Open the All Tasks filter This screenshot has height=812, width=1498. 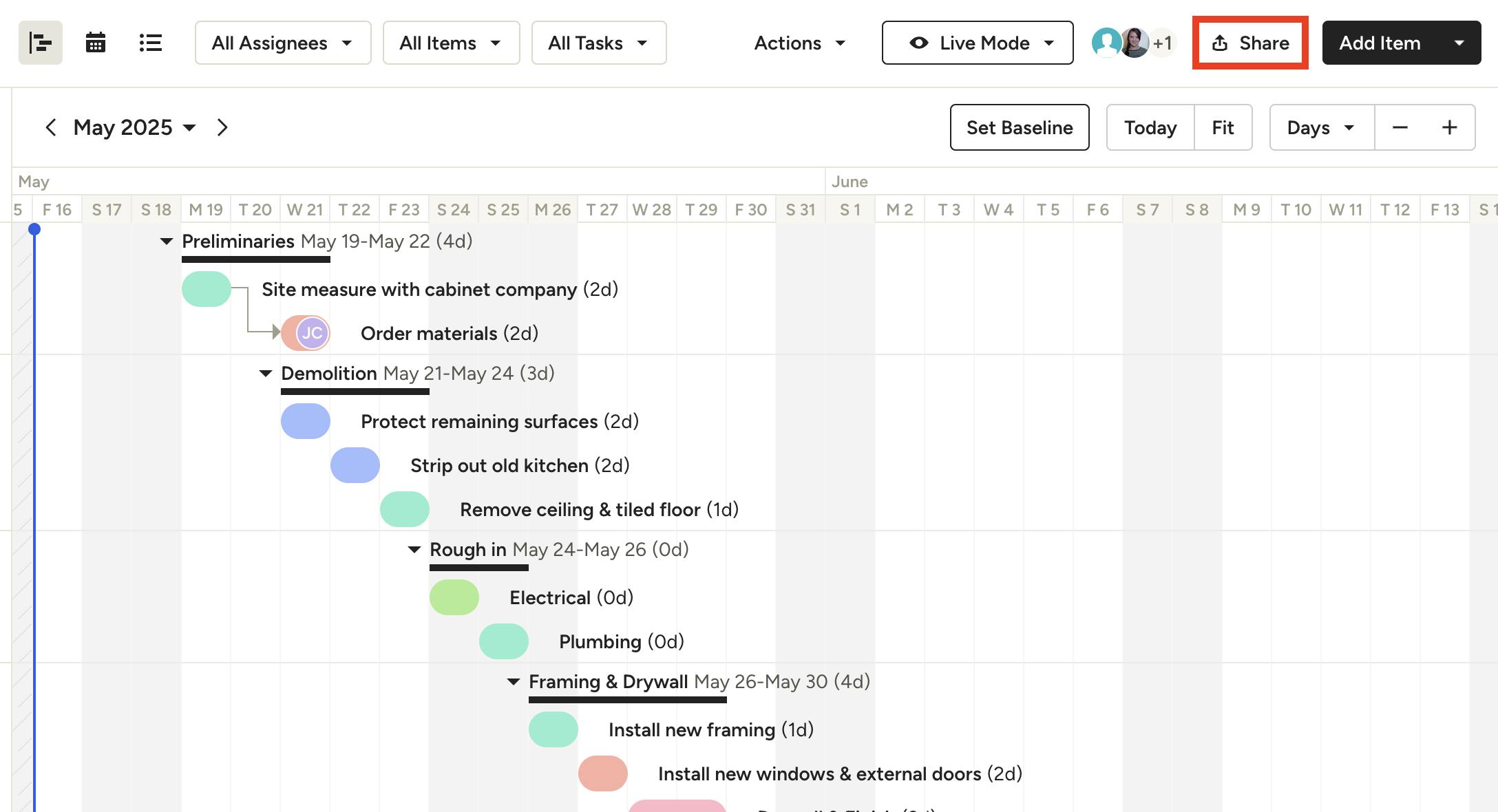598,43
